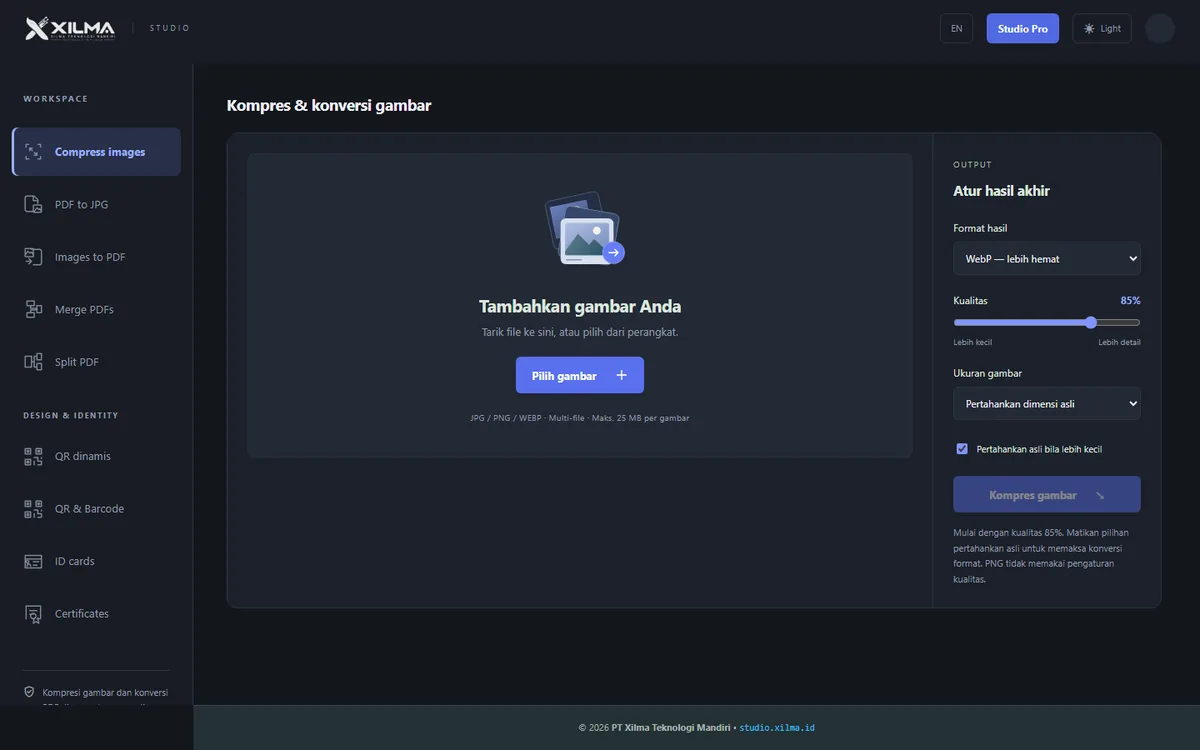Click the Compress images sidebar icon
This screenshot has width=1200, height=750.
coord(33,152)
